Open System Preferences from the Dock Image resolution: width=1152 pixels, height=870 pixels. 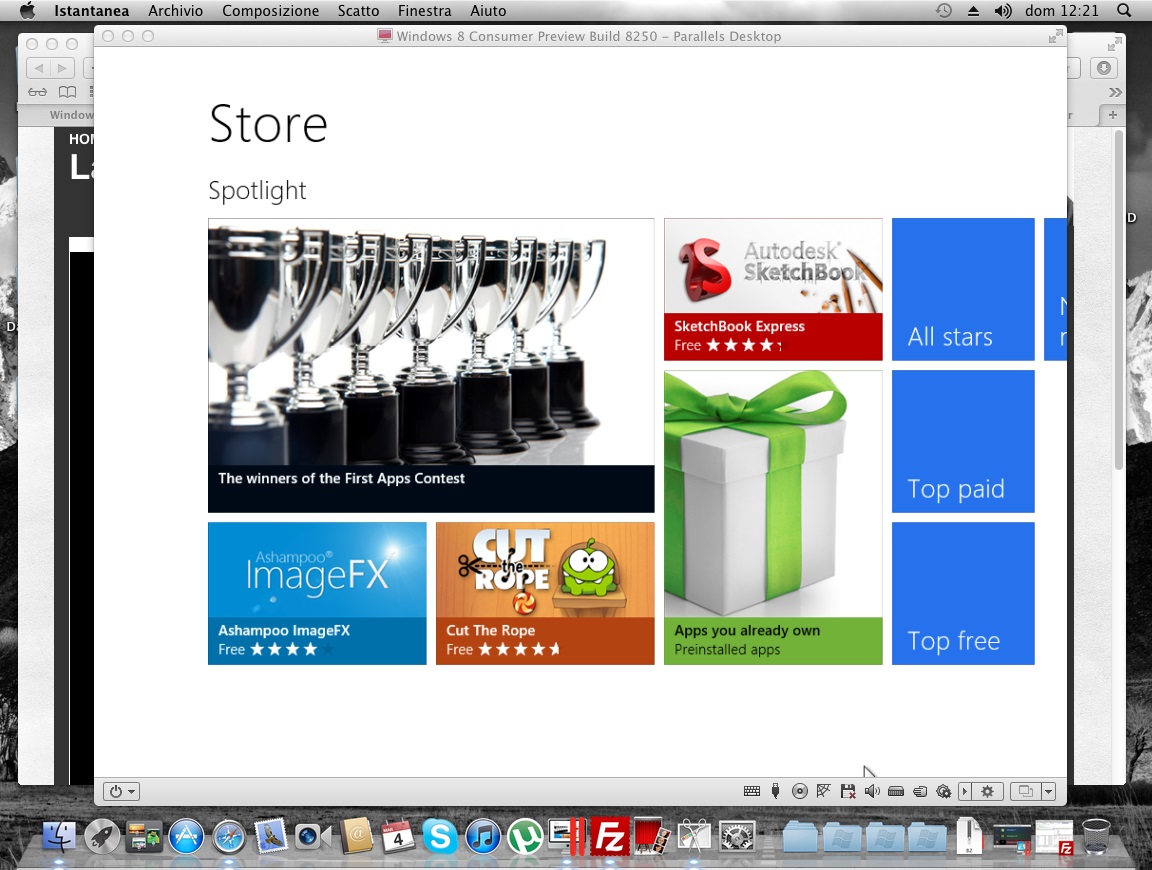tap(737, 837)
